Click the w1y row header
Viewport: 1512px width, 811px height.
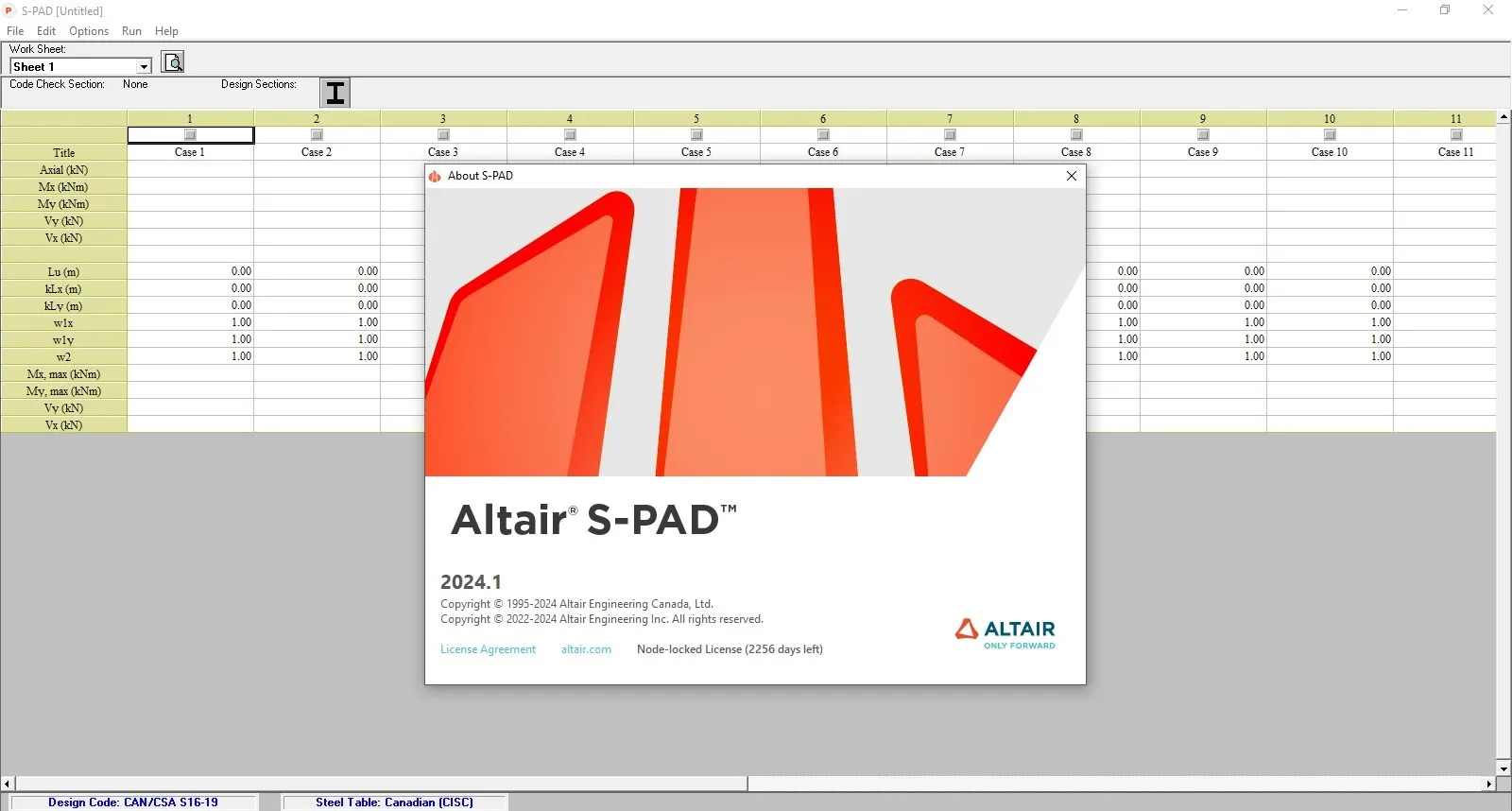[x=63, y=340]
